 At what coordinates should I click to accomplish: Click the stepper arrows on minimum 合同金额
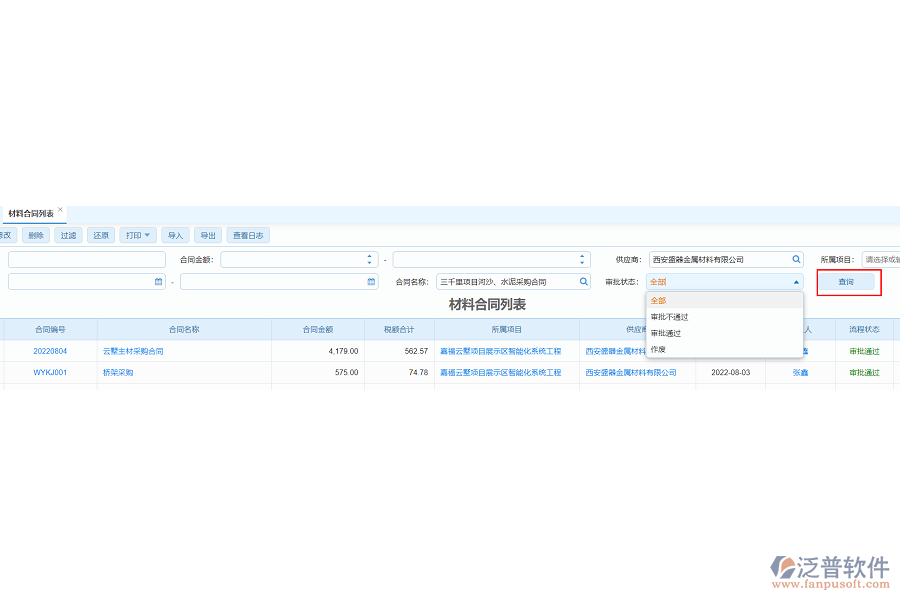click(x=371, y=259)
